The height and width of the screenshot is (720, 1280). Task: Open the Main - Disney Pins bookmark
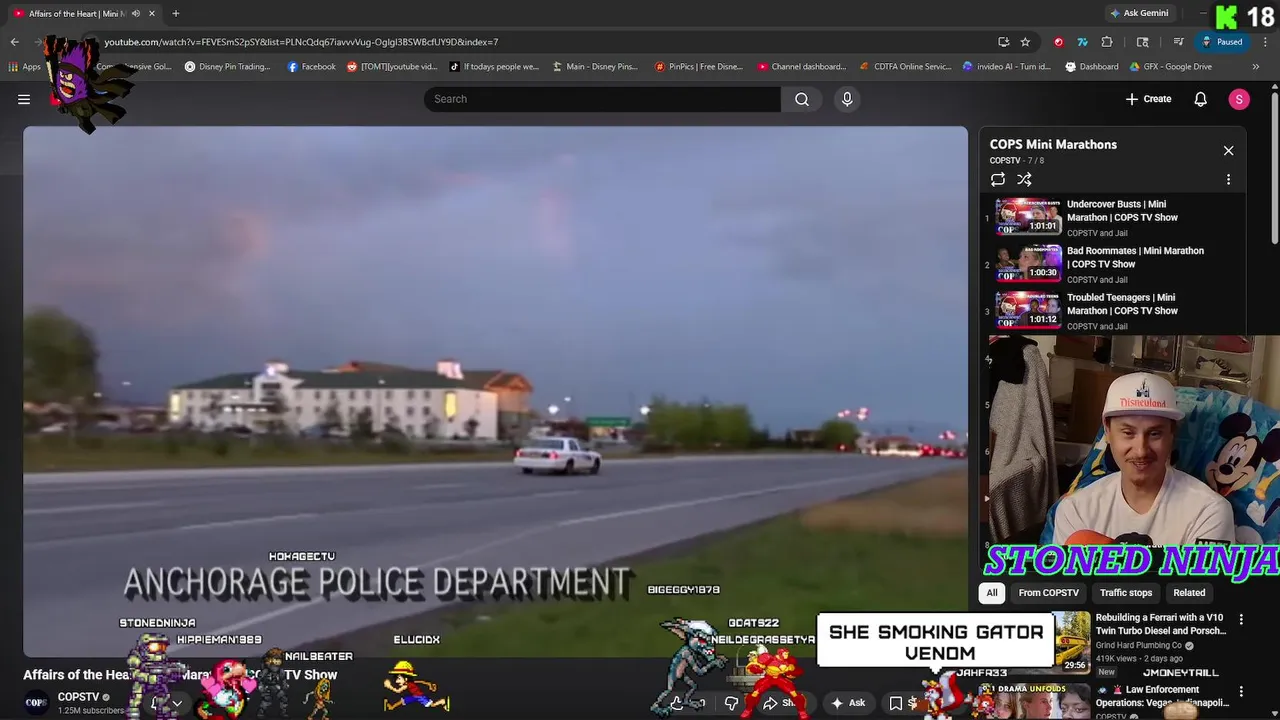click(594, 67)
